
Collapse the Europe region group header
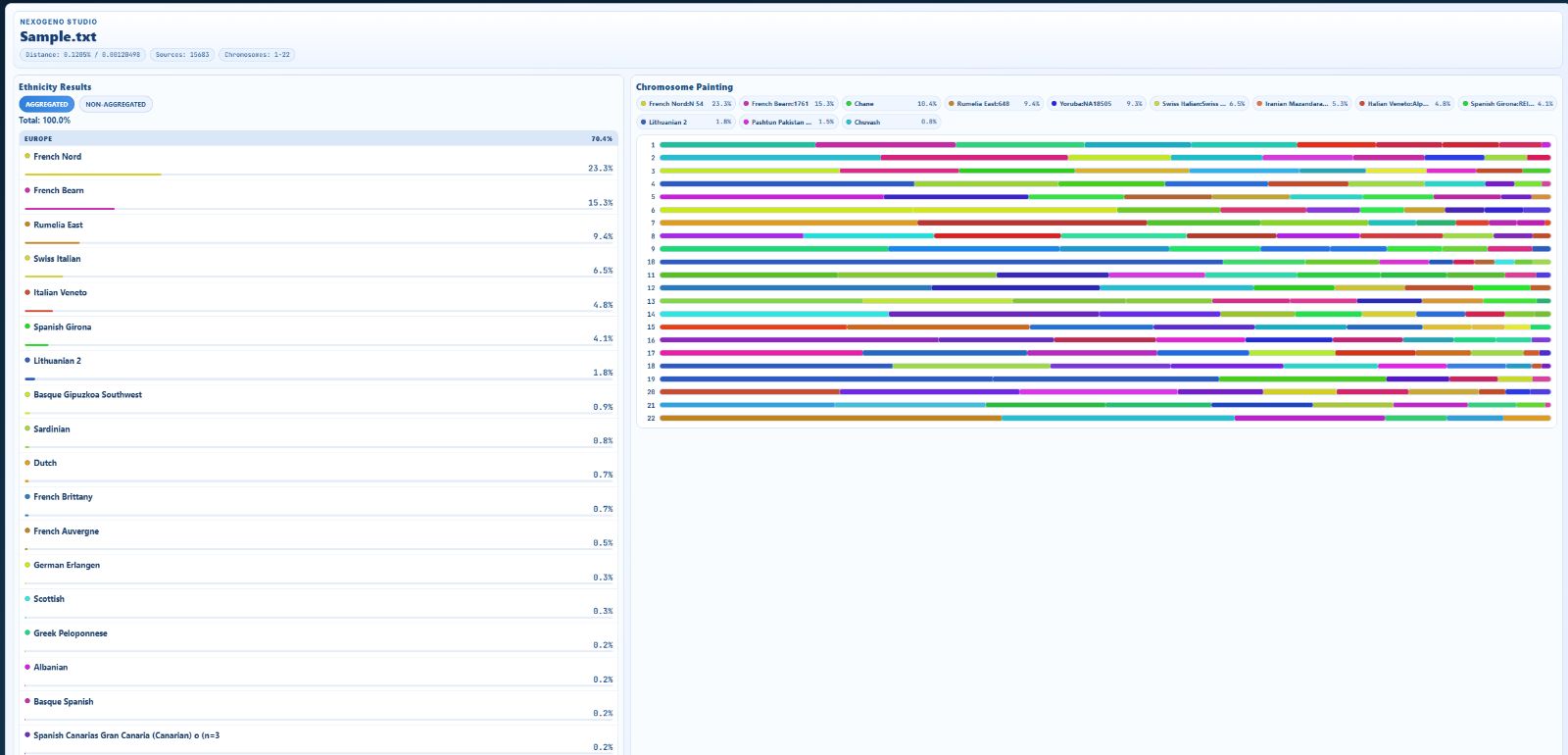click(x=318, y=138)
